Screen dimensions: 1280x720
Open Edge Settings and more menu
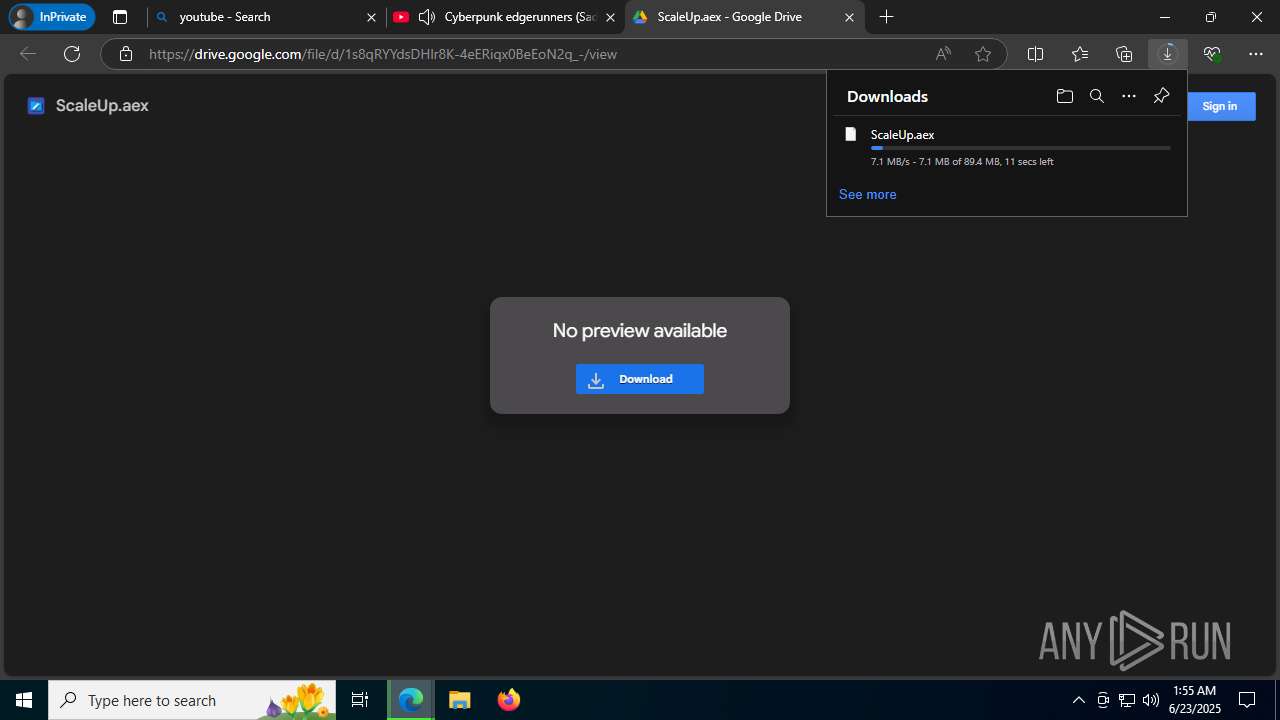pyautogui.click(x=1256, y=54)
